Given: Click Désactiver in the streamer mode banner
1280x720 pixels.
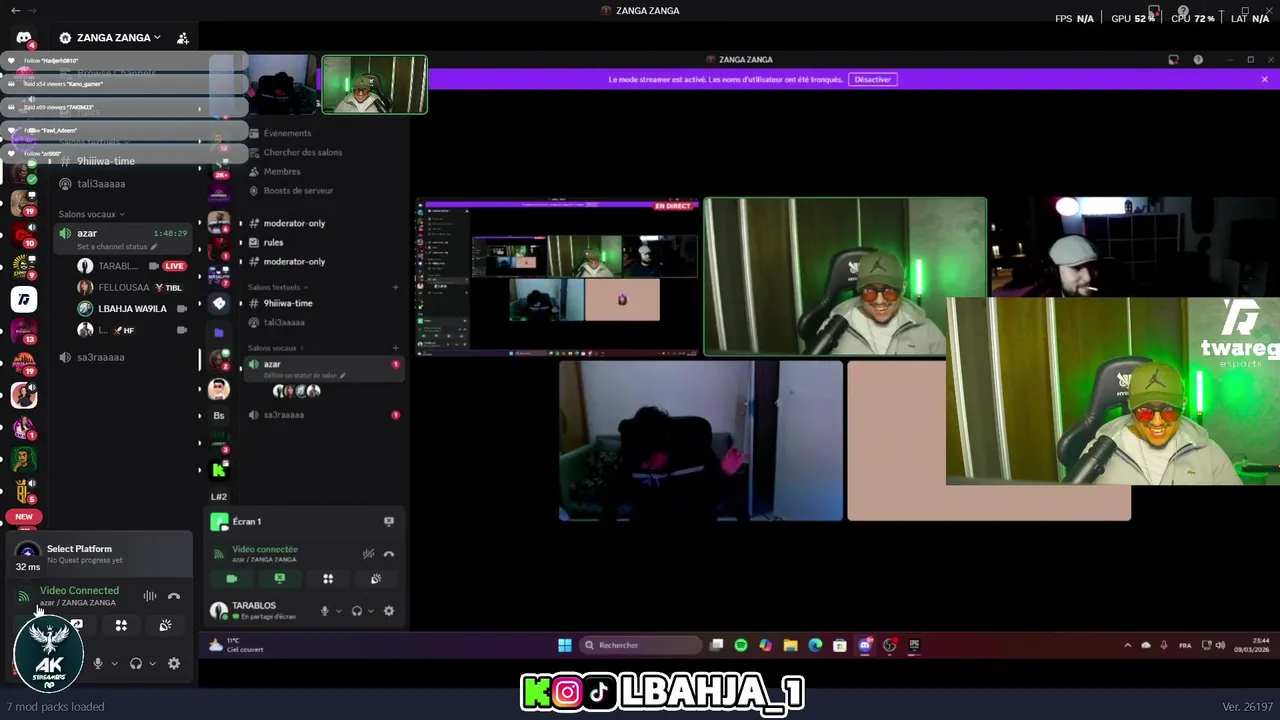Looking at the screenshot, I should (x=873, y=79).
